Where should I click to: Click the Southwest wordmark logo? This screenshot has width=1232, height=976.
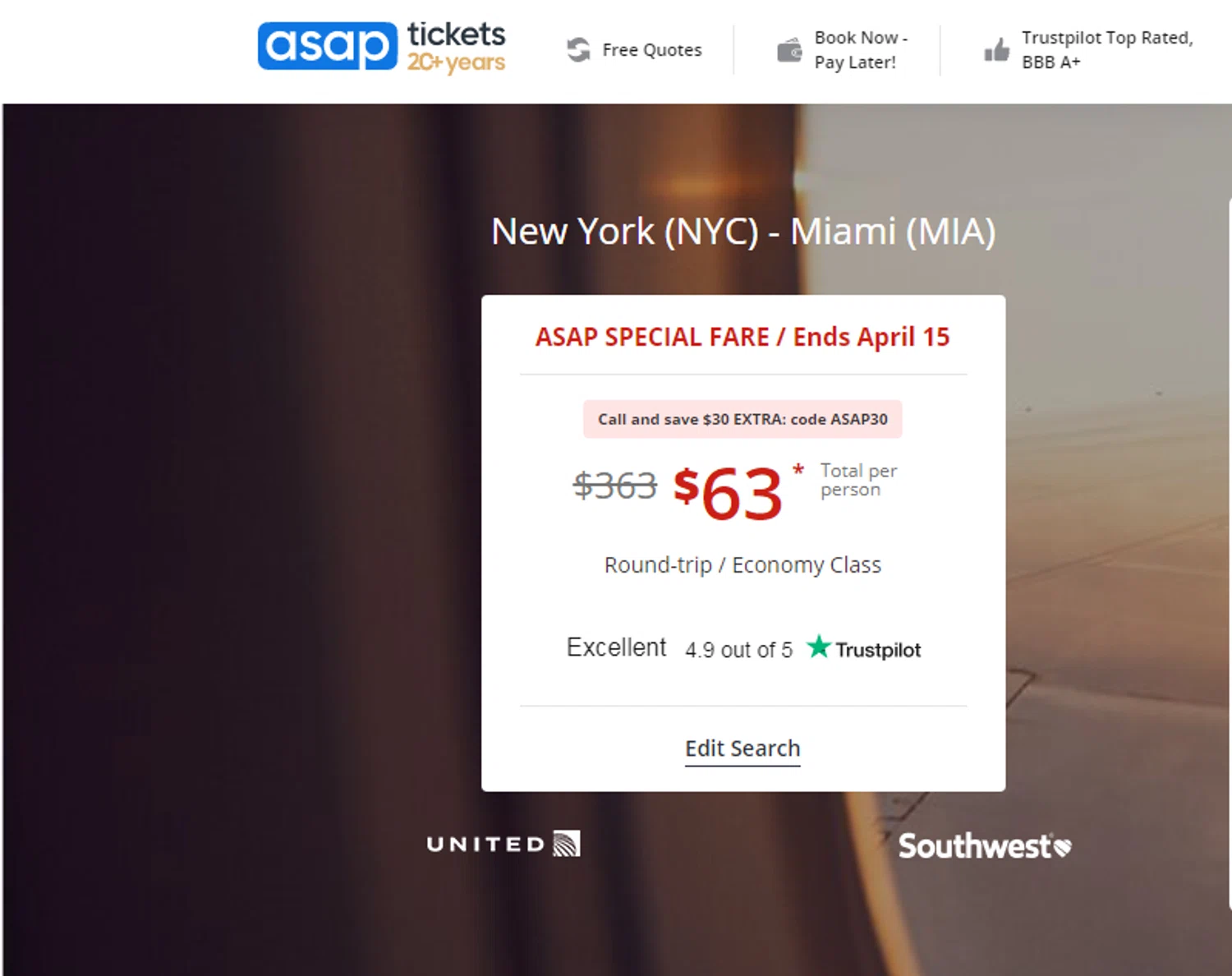pos(974,846)
